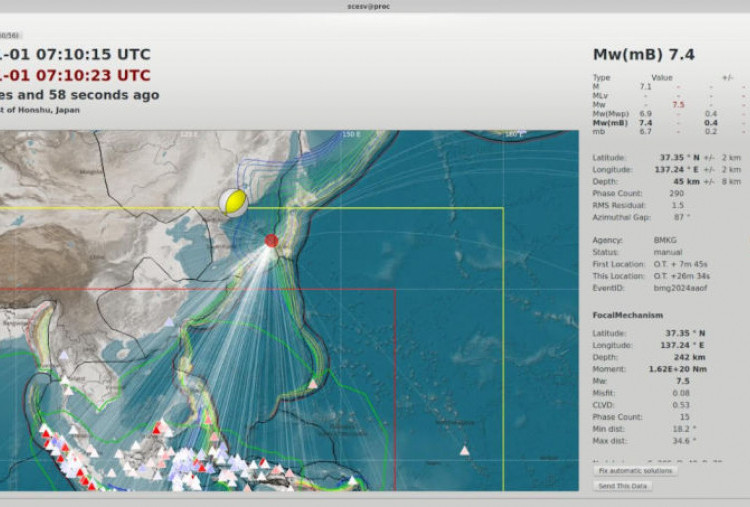Click the Value column header

point(662,77)
